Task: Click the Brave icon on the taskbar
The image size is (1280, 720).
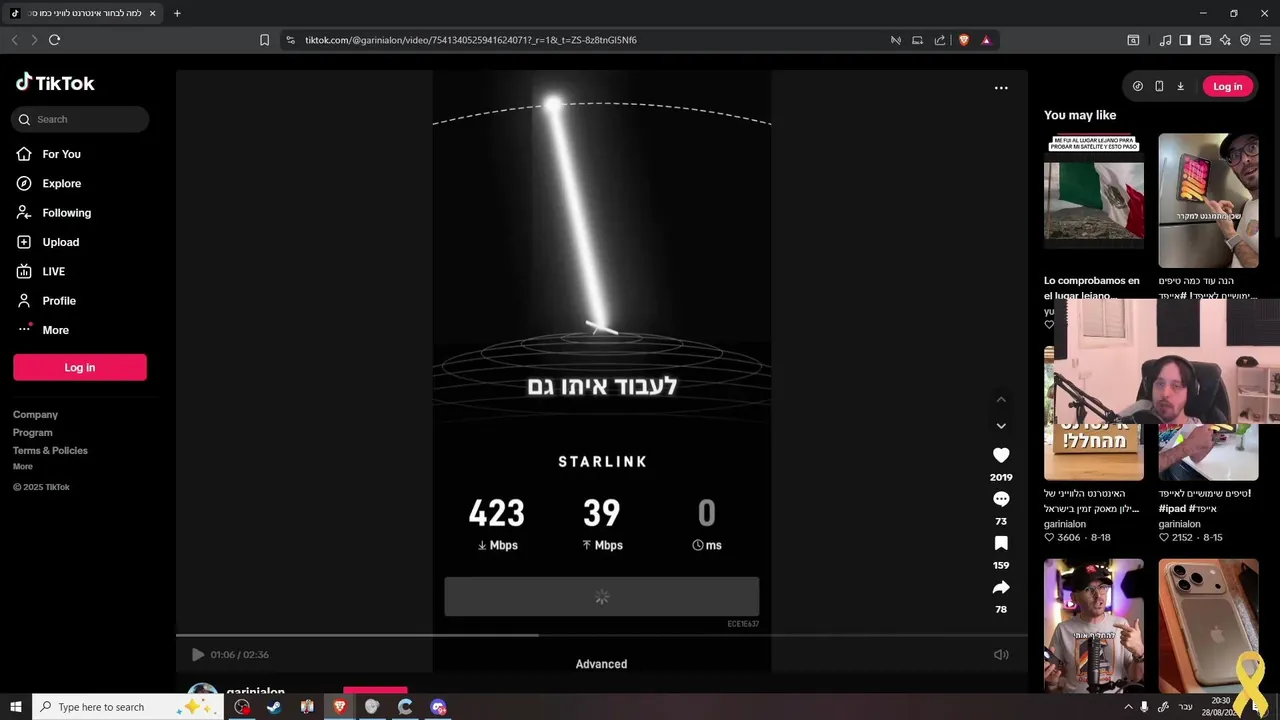Action: 340,707
